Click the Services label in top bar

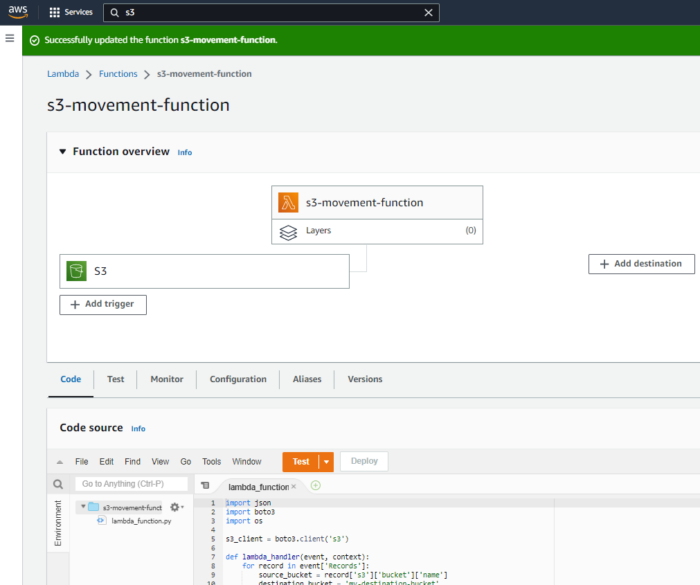[x=79, y=13]
